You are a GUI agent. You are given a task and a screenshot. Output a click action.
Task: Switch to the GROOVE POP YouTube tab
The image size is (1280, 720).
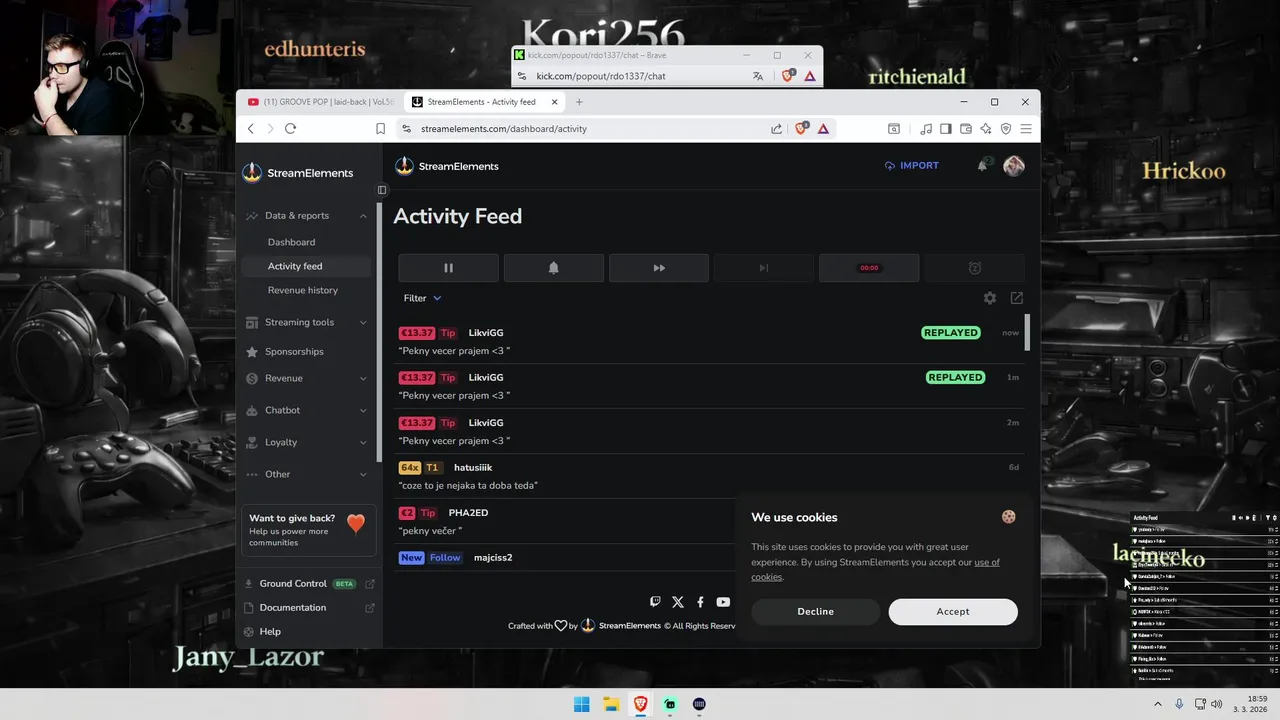pyautogui.click(x=320, y=102)
